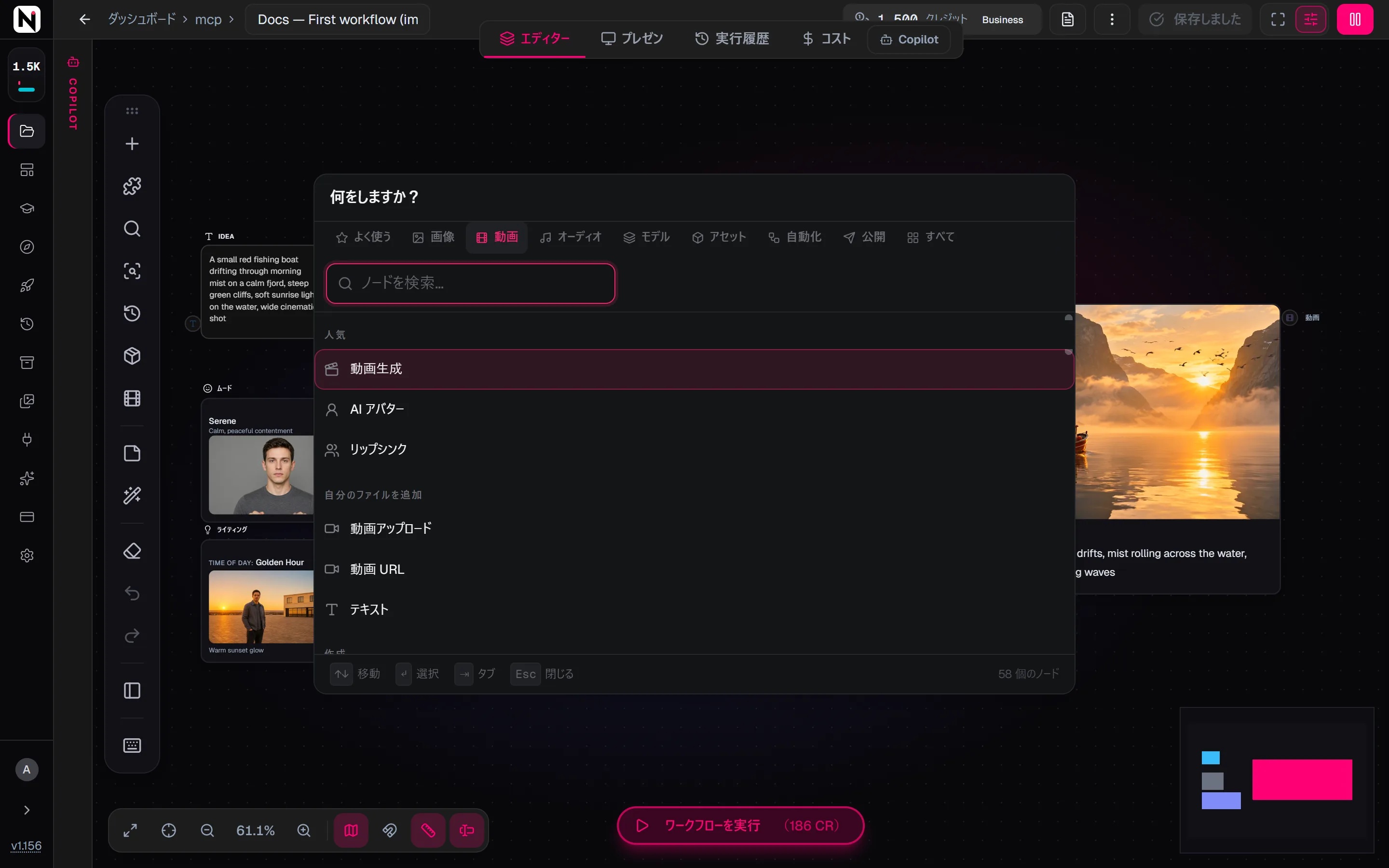Image resolution: width=1389 pixels, height=868 pixels.
Task: Click the credits 1.5K usage meter
Action: (x=27, y=75)
